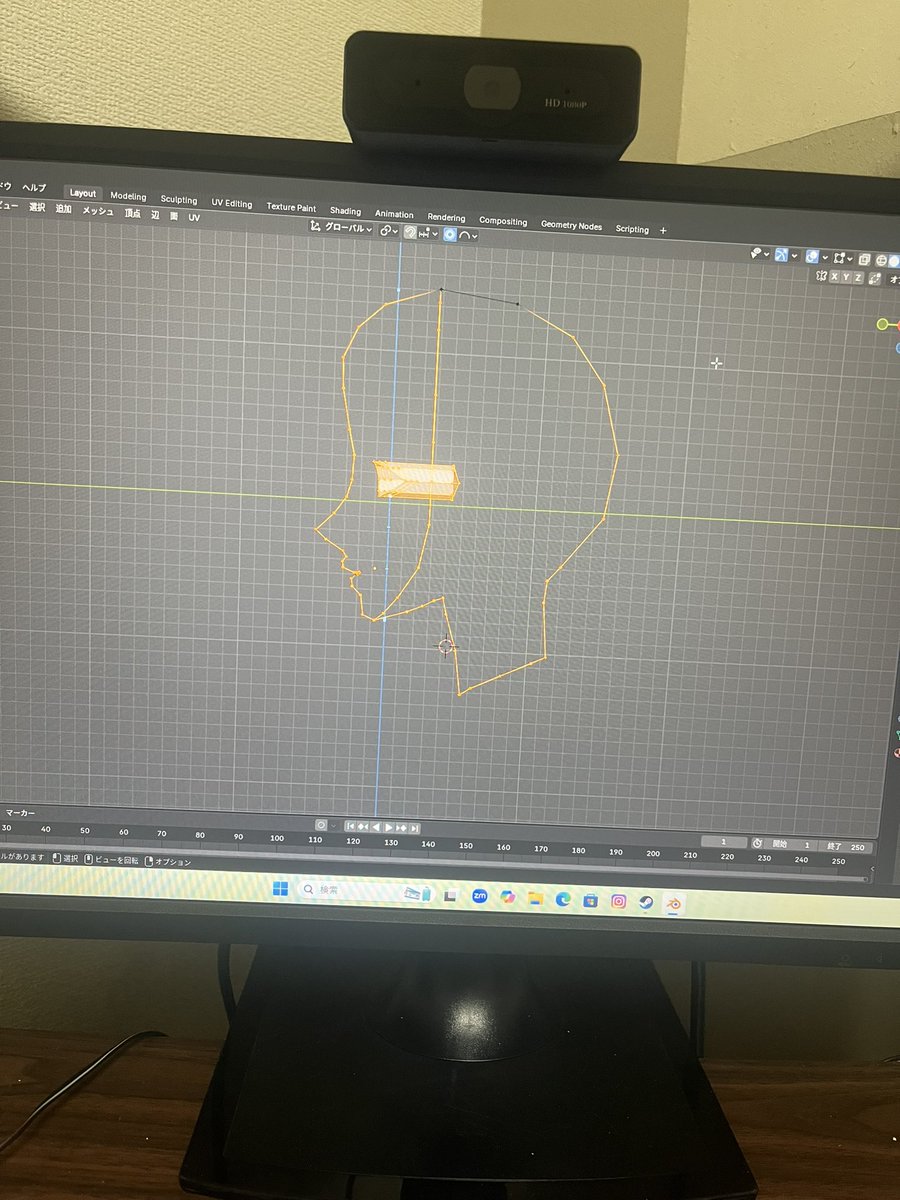Image resolution: width=900 pixels, height=1200 pixels.
Task: Open the ヘルプ (Help) menu
Action: [x=34, y=187]
